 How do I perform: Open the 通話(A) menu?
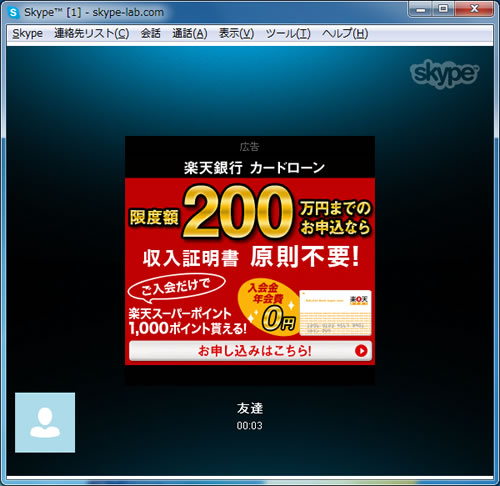coord(190,34)
